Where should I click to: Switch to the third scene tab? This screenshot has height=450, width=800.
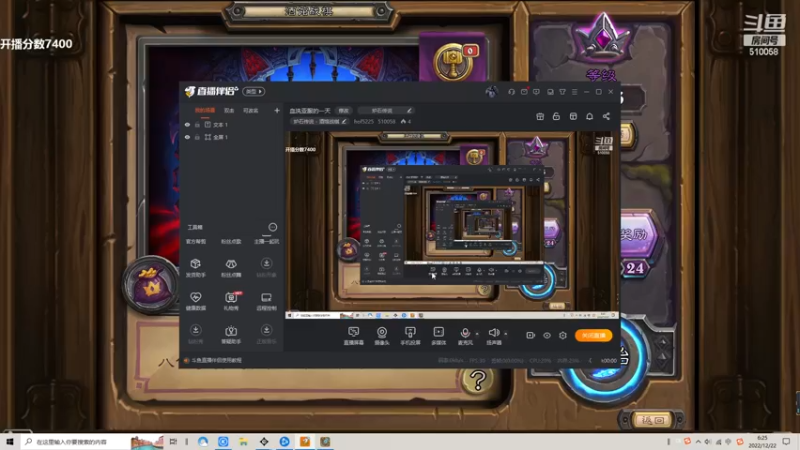251,110
